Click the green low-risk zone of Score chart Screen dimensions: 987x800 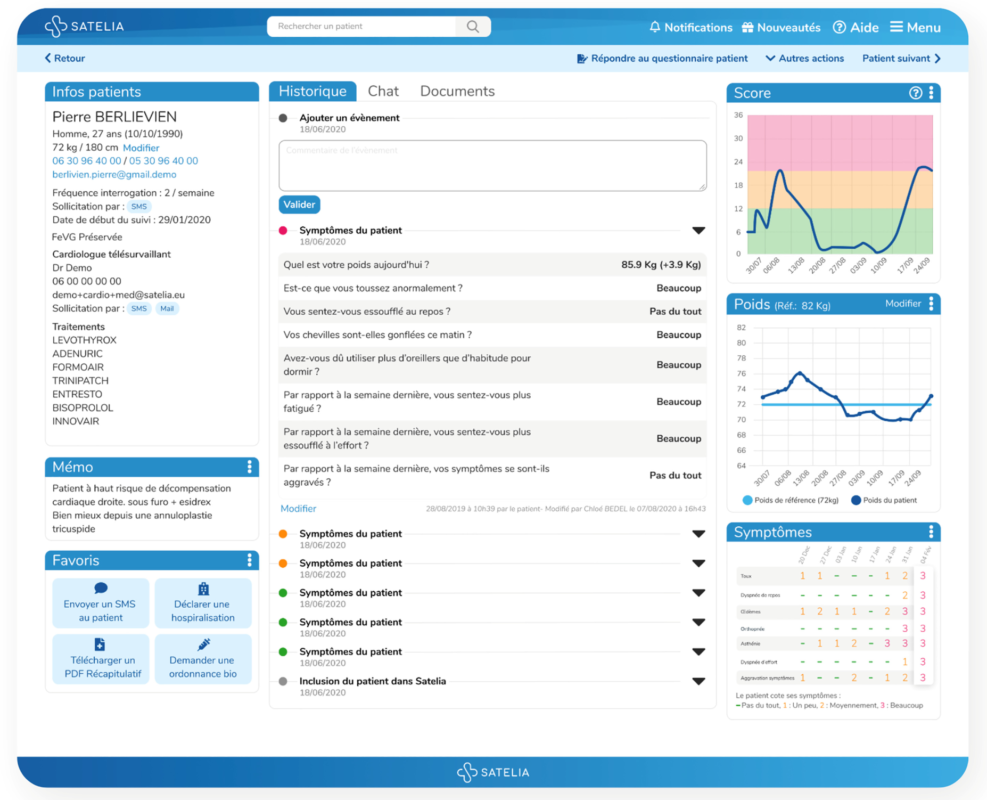click(840, 231)
